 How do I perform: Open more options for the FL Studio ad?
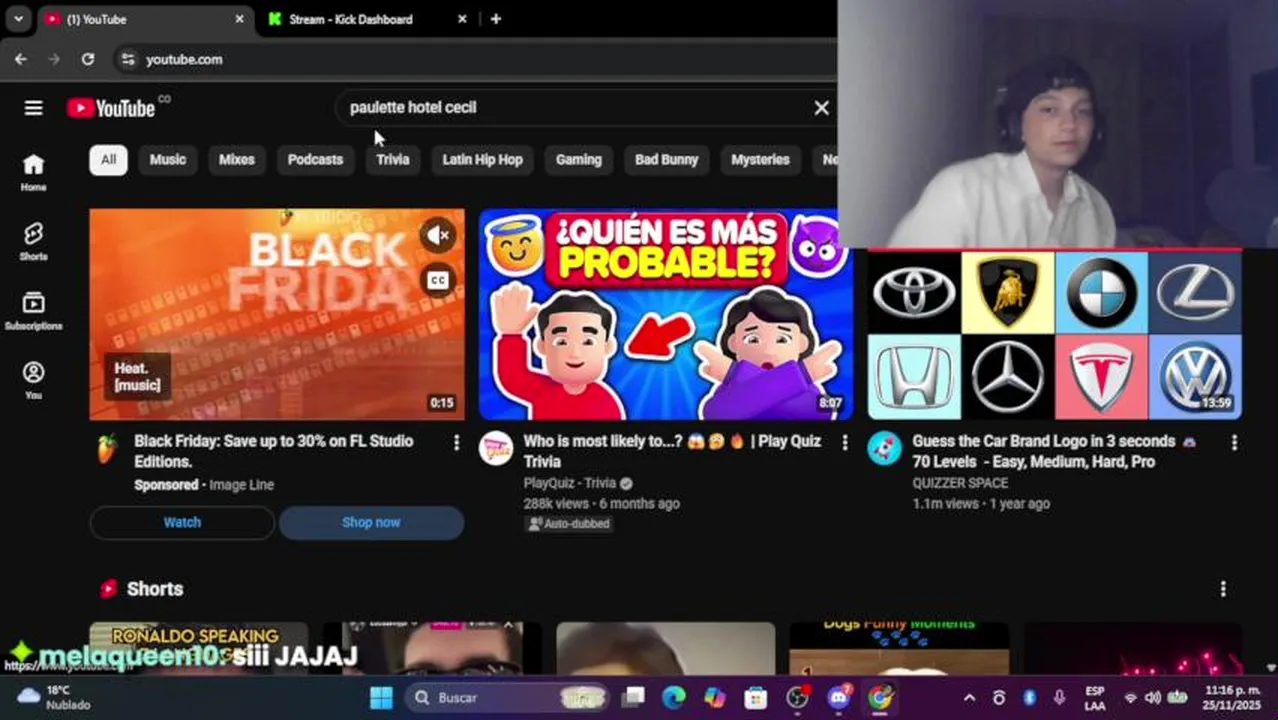pyautogui.click(x=456, y=442)
